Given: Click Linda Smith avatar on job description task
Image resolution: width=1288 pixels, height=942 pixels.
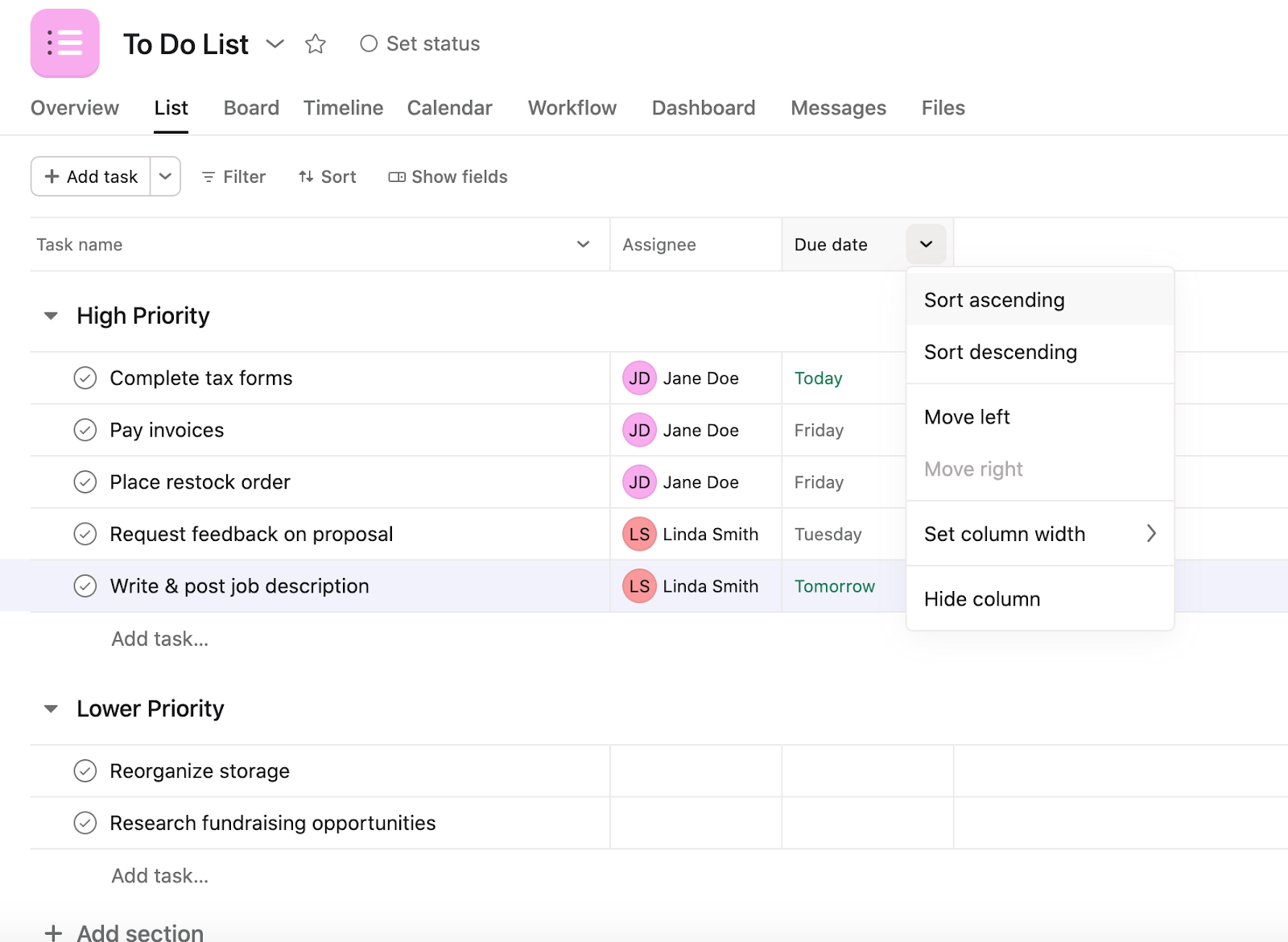Looking at the screenshot, I should (x=639, y=586).
